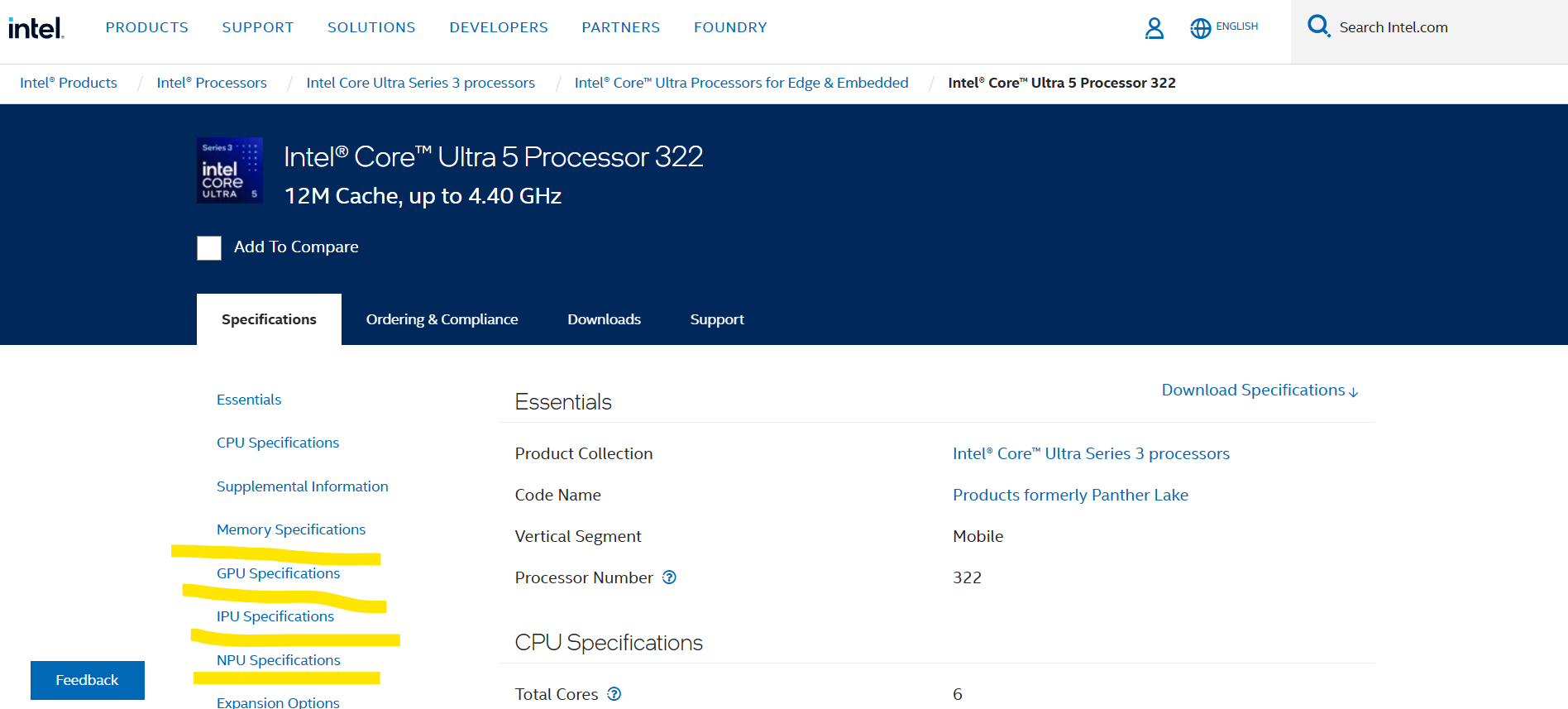The height and width of the screenshot is (709, 1568).
Task: Check the Add To Compare checkbox
Action: pos(209,248)
